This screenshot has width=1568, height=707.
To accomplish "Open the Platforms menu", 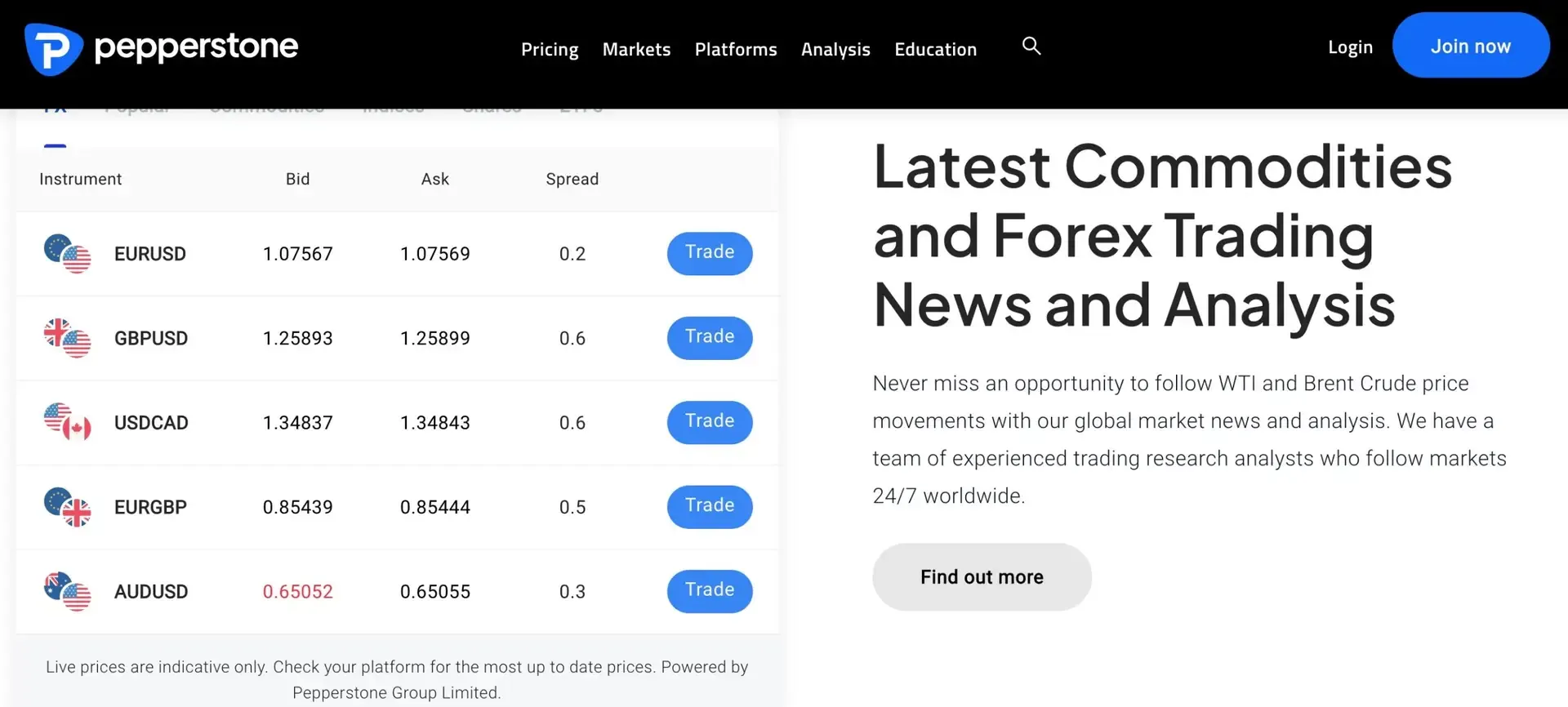I will (x=736, y=49).
